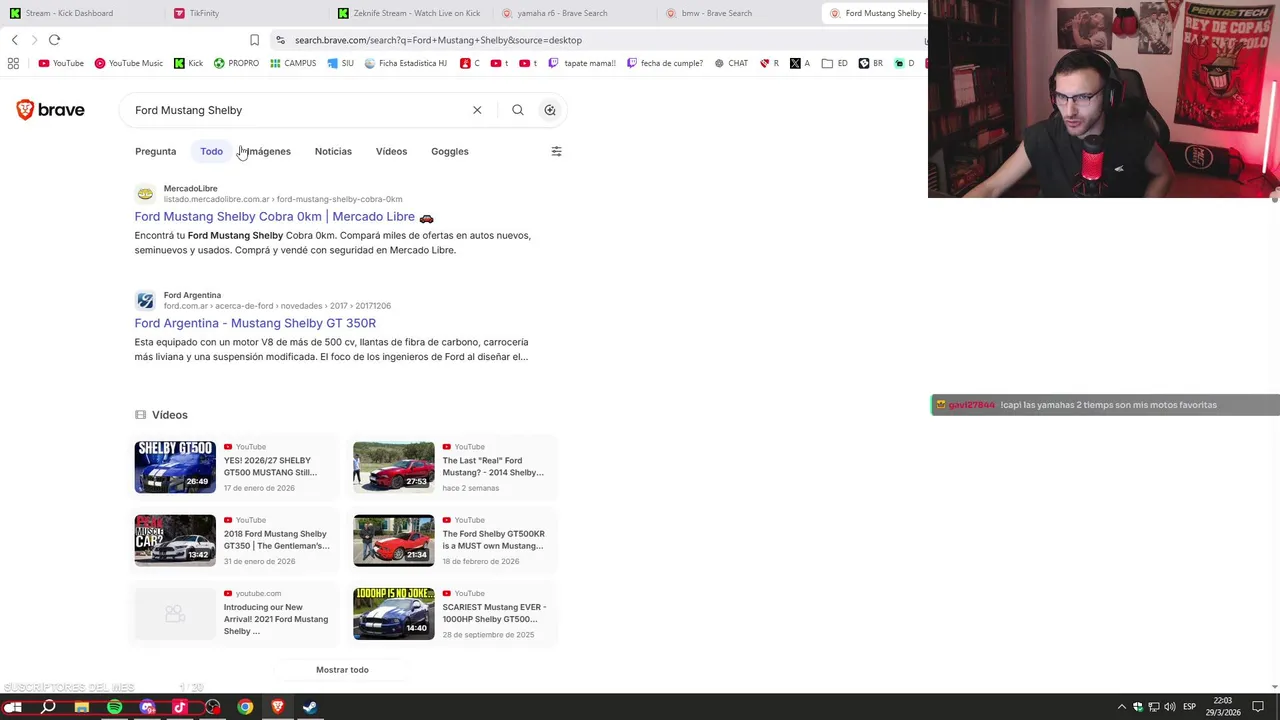Open the volume control in system tray
The image size is (1280, 720).
1169,707
